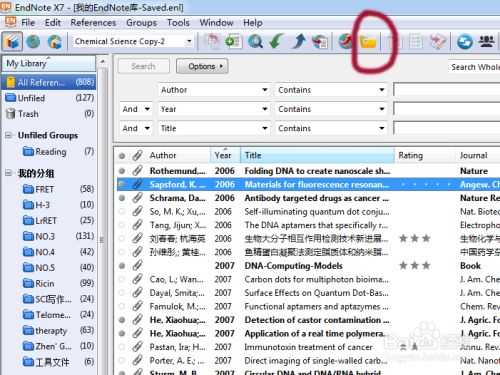Open the Help menu

click(x=253, y=23)
